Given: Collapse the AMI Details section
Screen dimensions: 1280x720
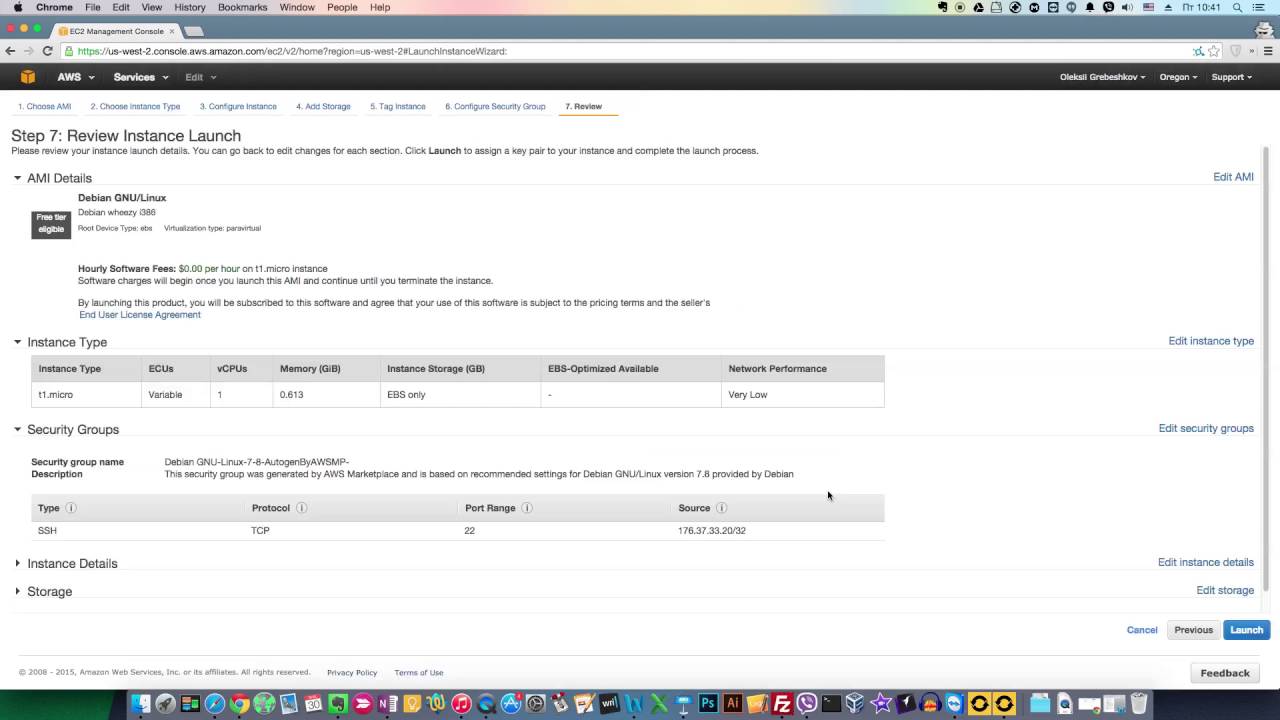Looking at the screenshot, I should [x=17, y=178].
